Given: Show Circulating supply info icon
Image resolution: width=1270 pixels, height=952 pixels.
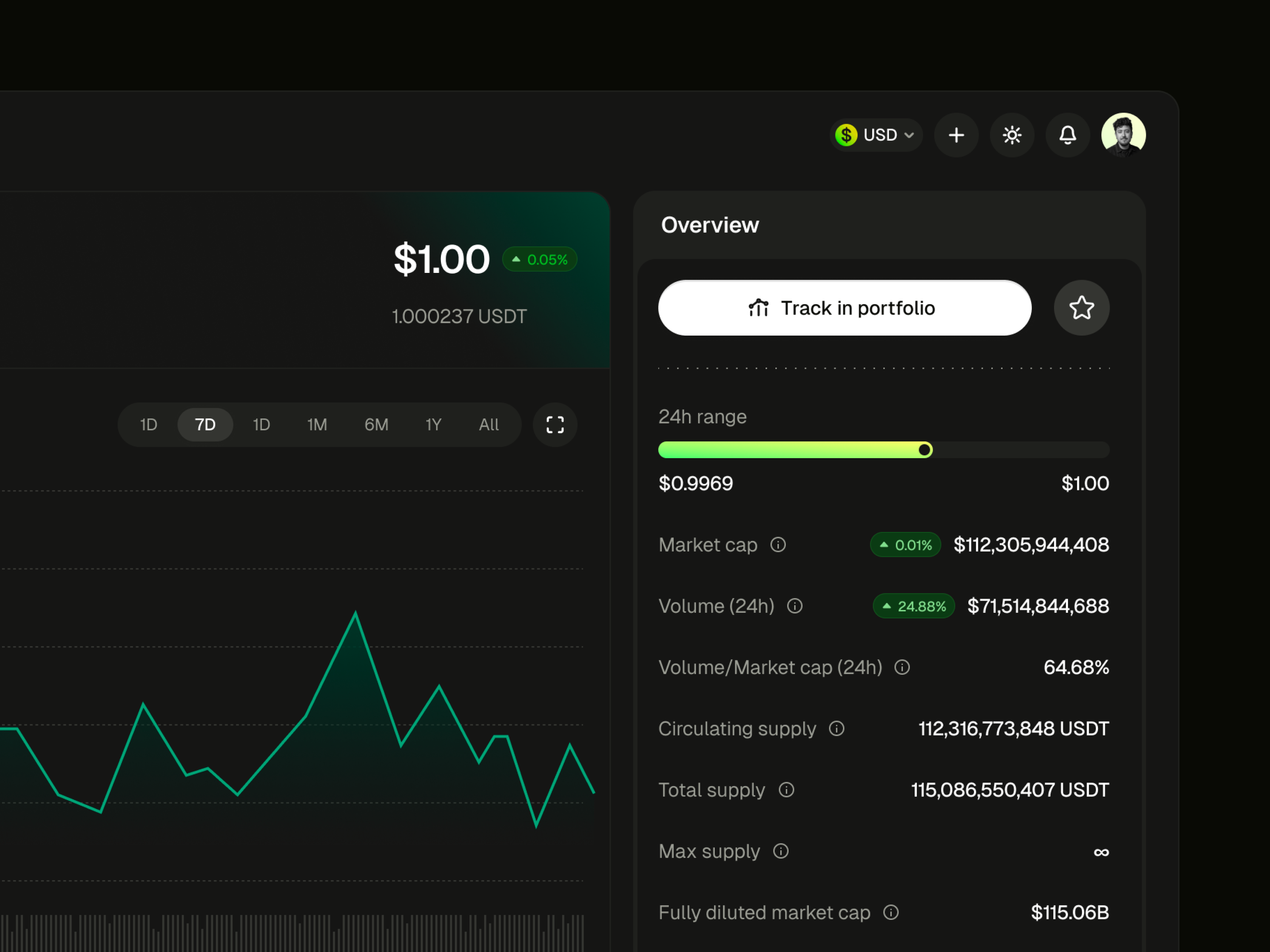Looking at the screenshot, I should tap(837, 728).
